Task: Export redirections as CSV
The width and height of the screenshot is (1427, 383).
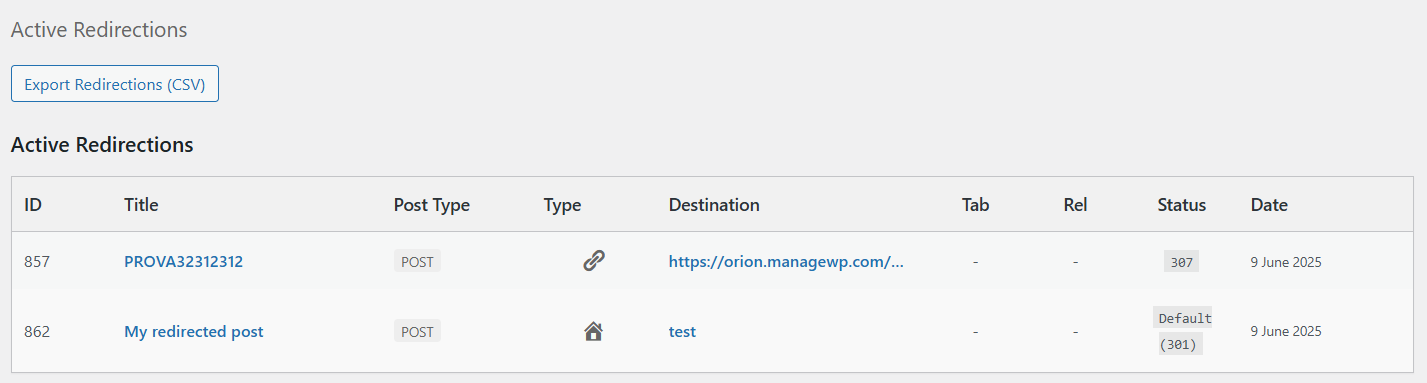Action: 115,84
